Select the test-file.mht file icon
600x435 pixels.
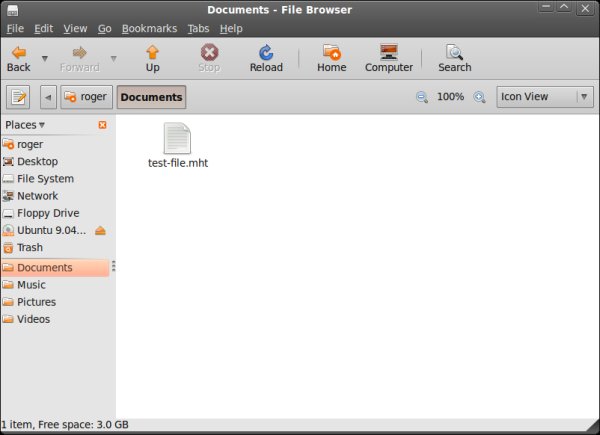tap(177, 138)
